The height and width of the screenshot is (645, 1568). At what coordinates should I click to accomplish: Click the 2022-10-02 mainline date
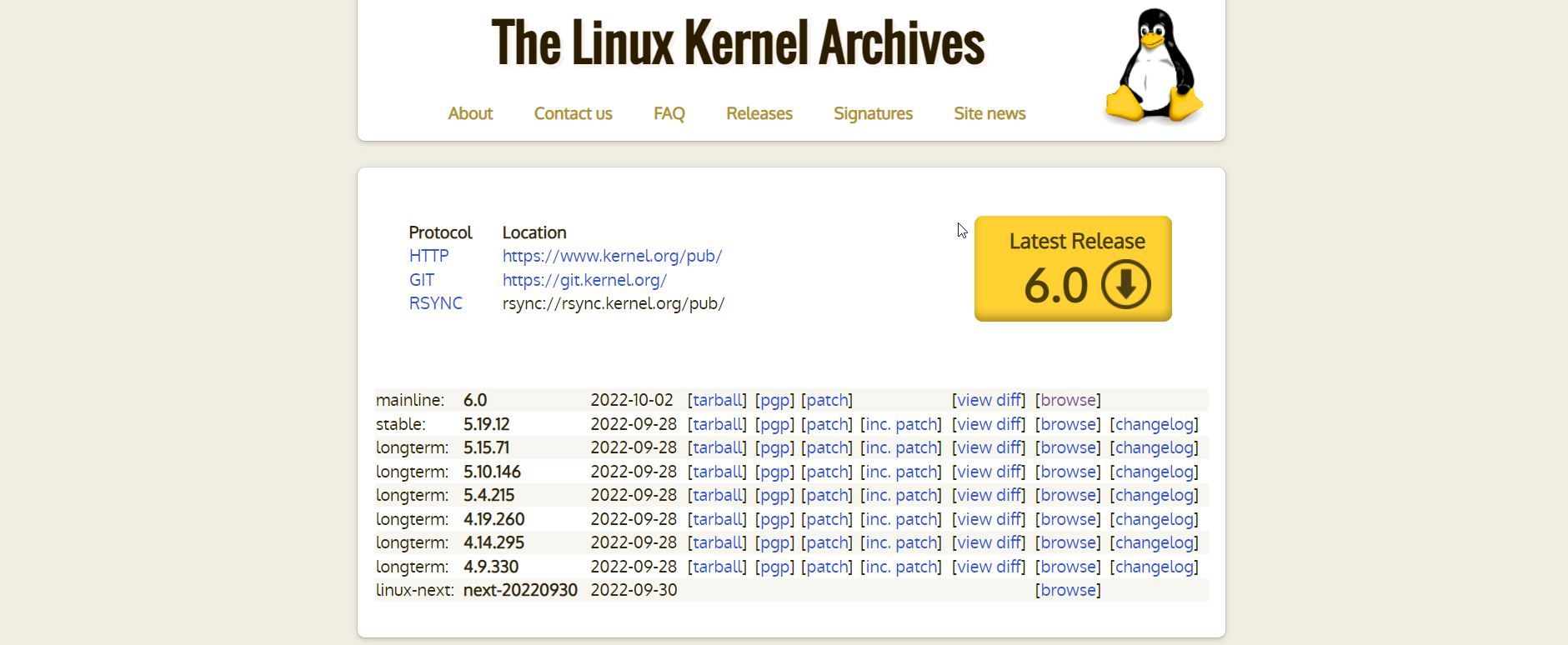point(631,400)
